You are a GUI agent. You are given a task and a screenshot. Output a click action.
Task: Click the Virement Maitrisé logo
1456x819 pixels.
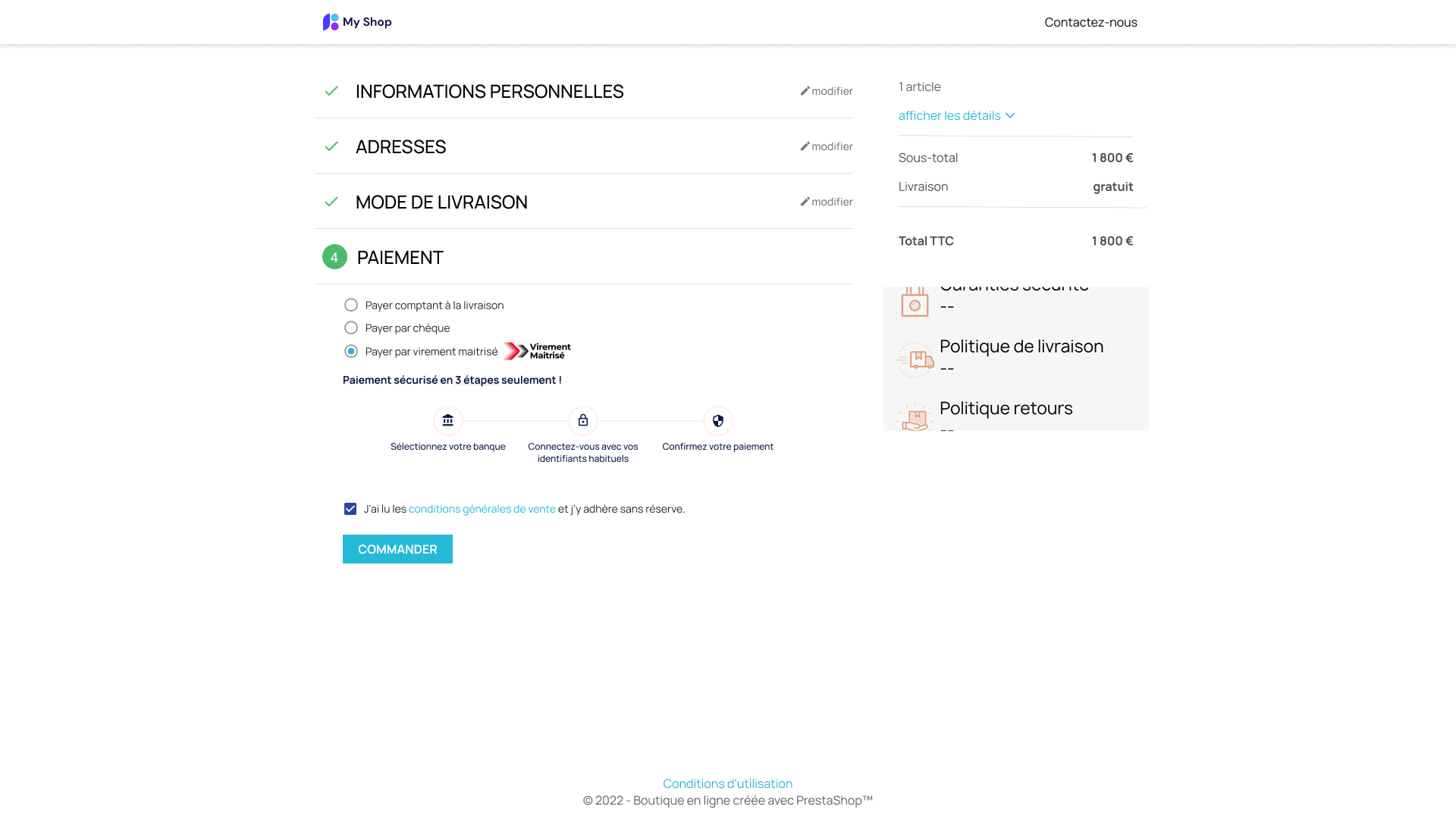537,351
